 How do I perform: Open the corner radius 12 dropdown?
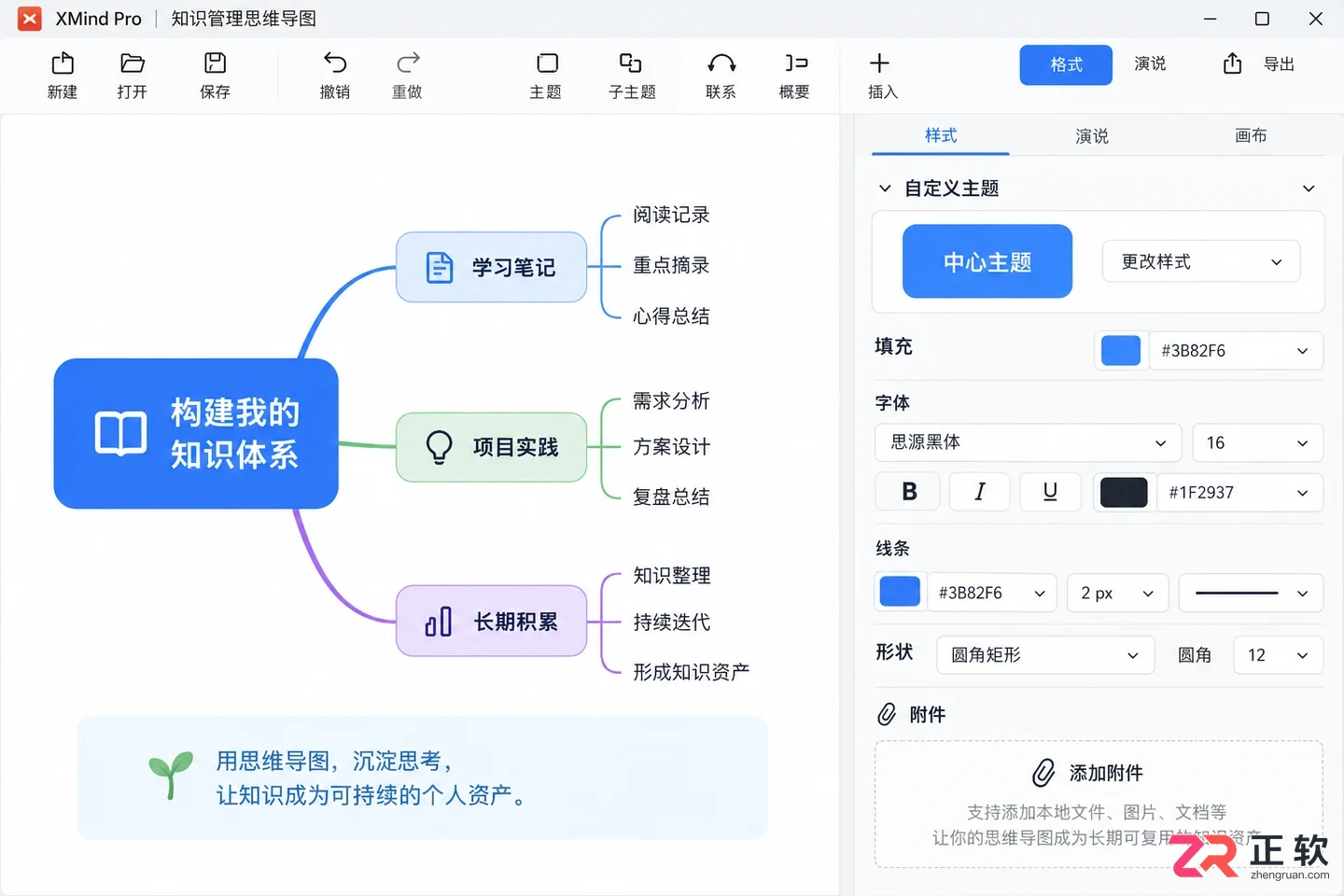point(1279,655)
